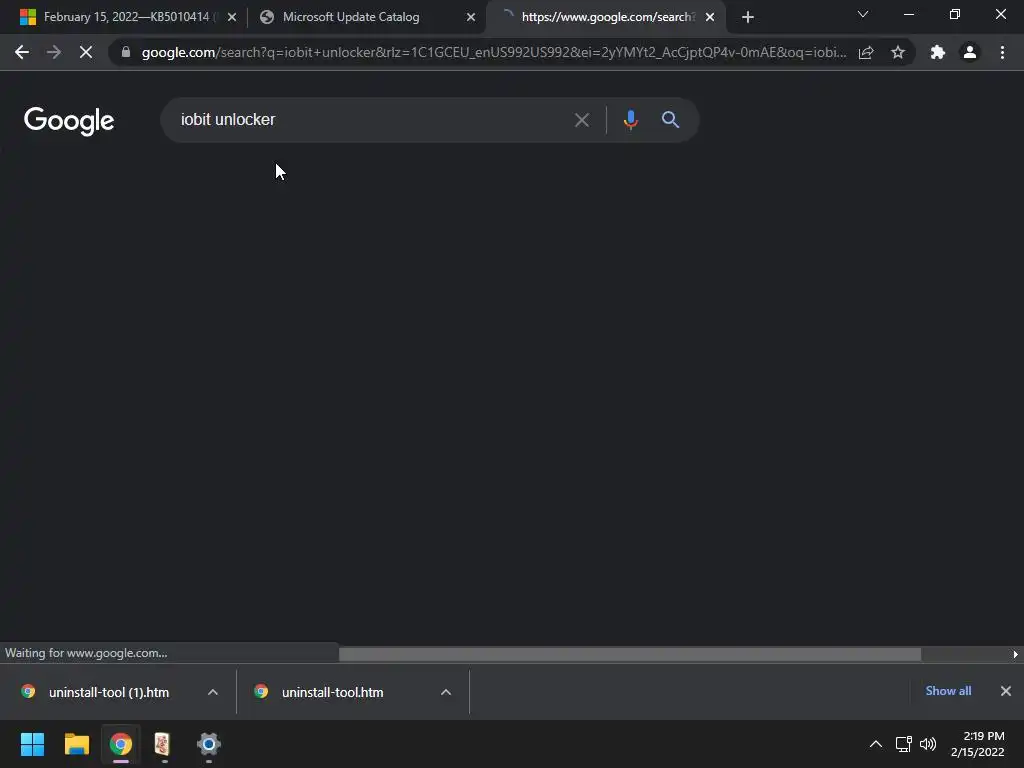Click the forward navigation arrow
Viewport: 1024px width, 768px height.
click(x=54, y=52)
